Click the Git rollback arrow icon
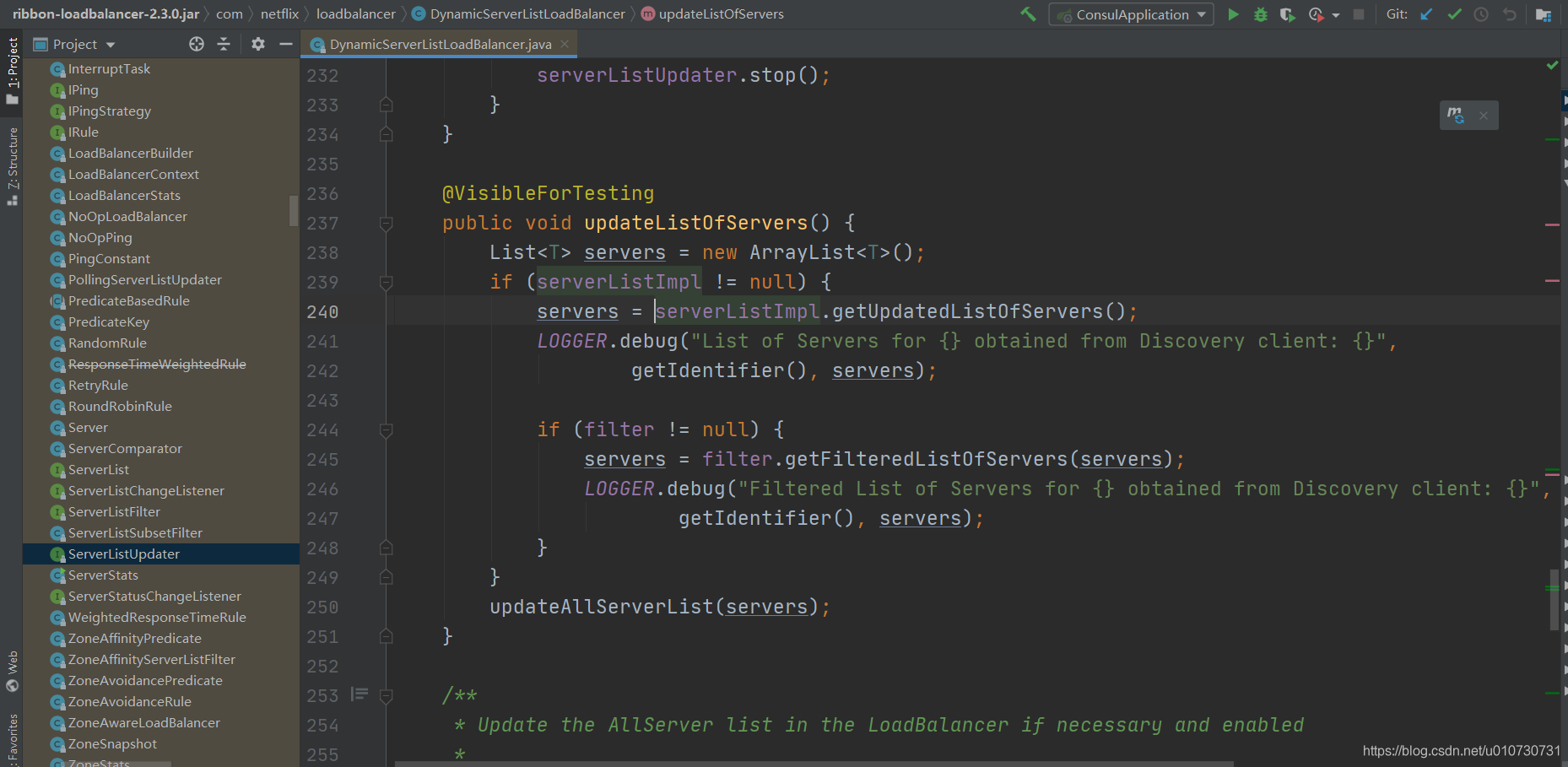1568x767 pixels. (1510, 14)
